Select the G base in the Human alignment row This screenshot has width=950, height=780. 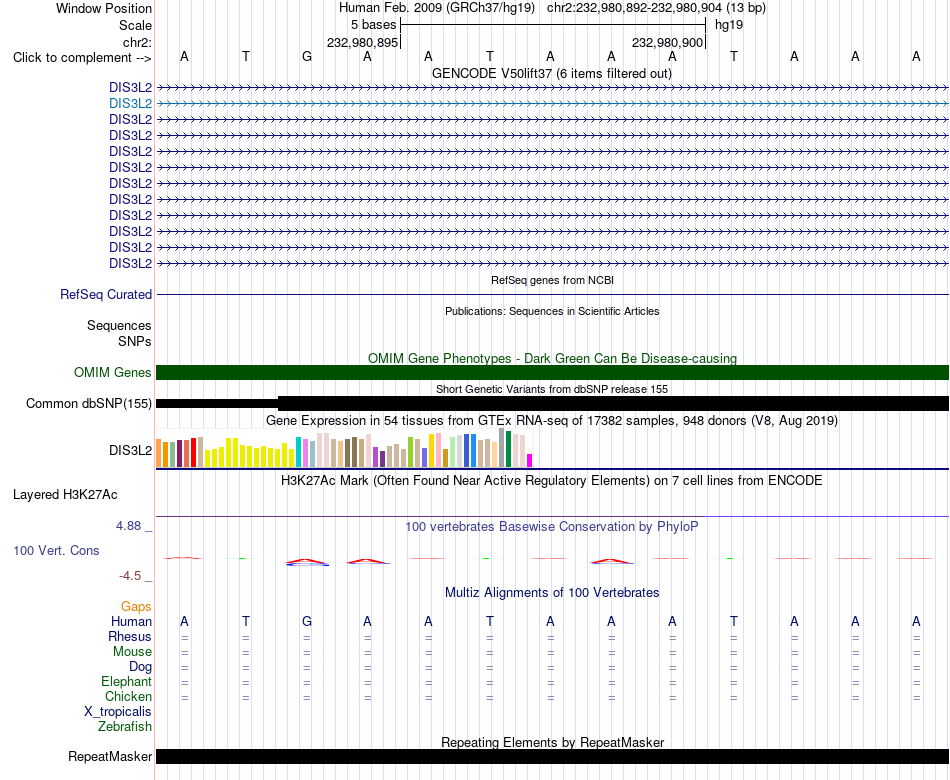click(307, 621)
